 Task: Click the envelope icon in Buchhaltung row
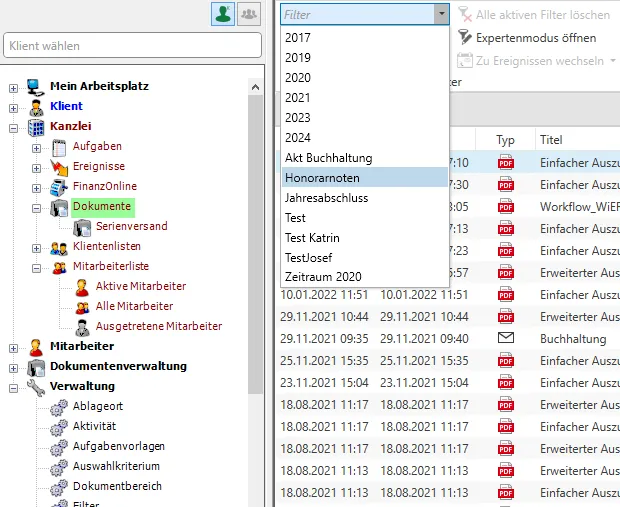tap(506, 338)
